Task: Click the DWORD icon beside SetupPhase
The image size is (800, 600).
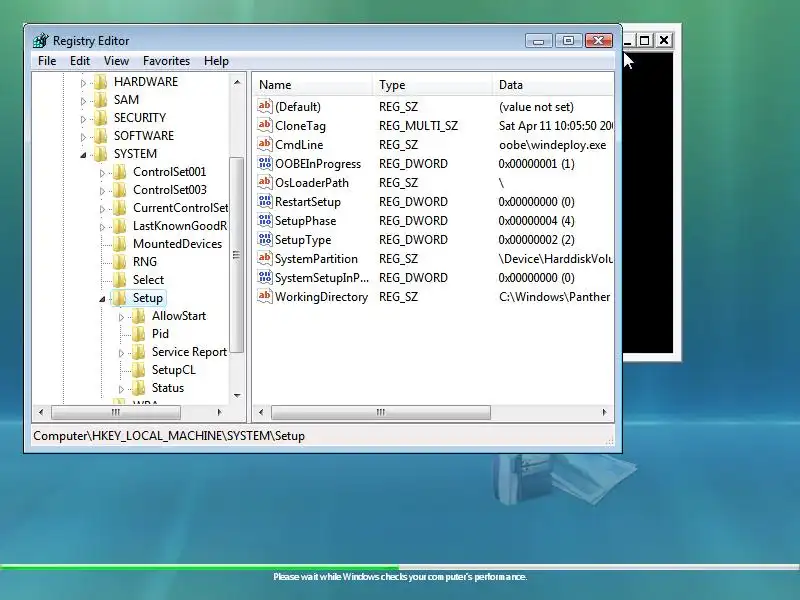Action: (264, 220)
